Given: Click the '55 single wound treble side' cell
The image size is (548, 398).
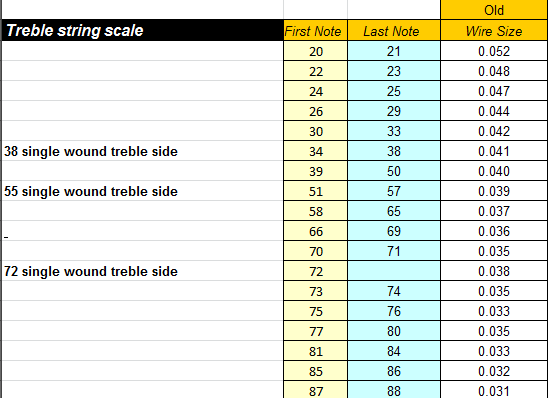Looking at the screenshot, I should point(142,191).
